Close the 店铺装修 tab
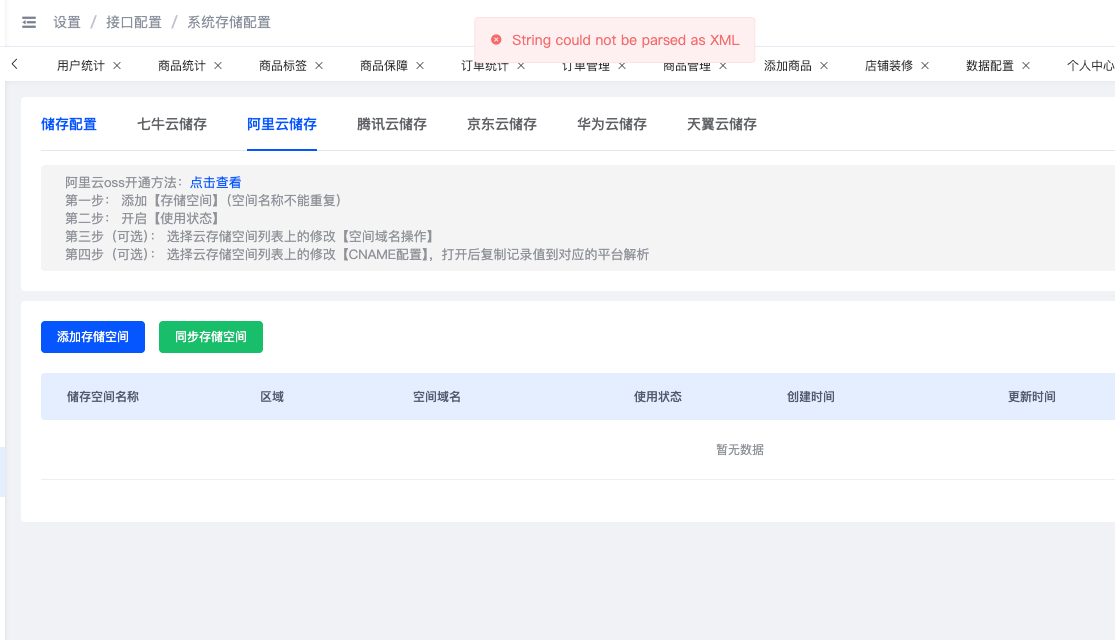The height and width of the screenshot is (640, 1115). [x=925, y=65]
